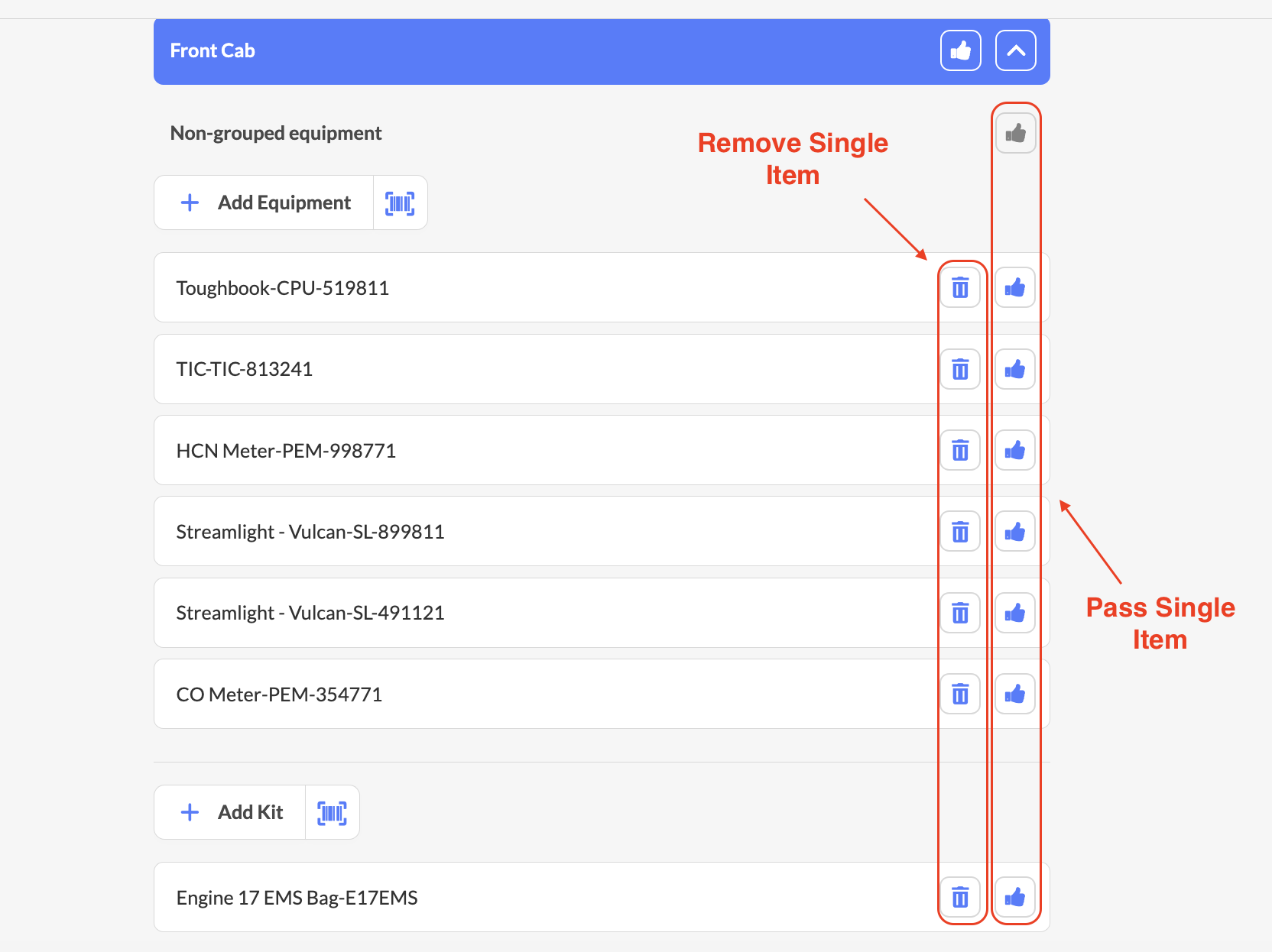
Task: Select the HCN Meter-PEM-998771 row text
Action: pos(286,451)
